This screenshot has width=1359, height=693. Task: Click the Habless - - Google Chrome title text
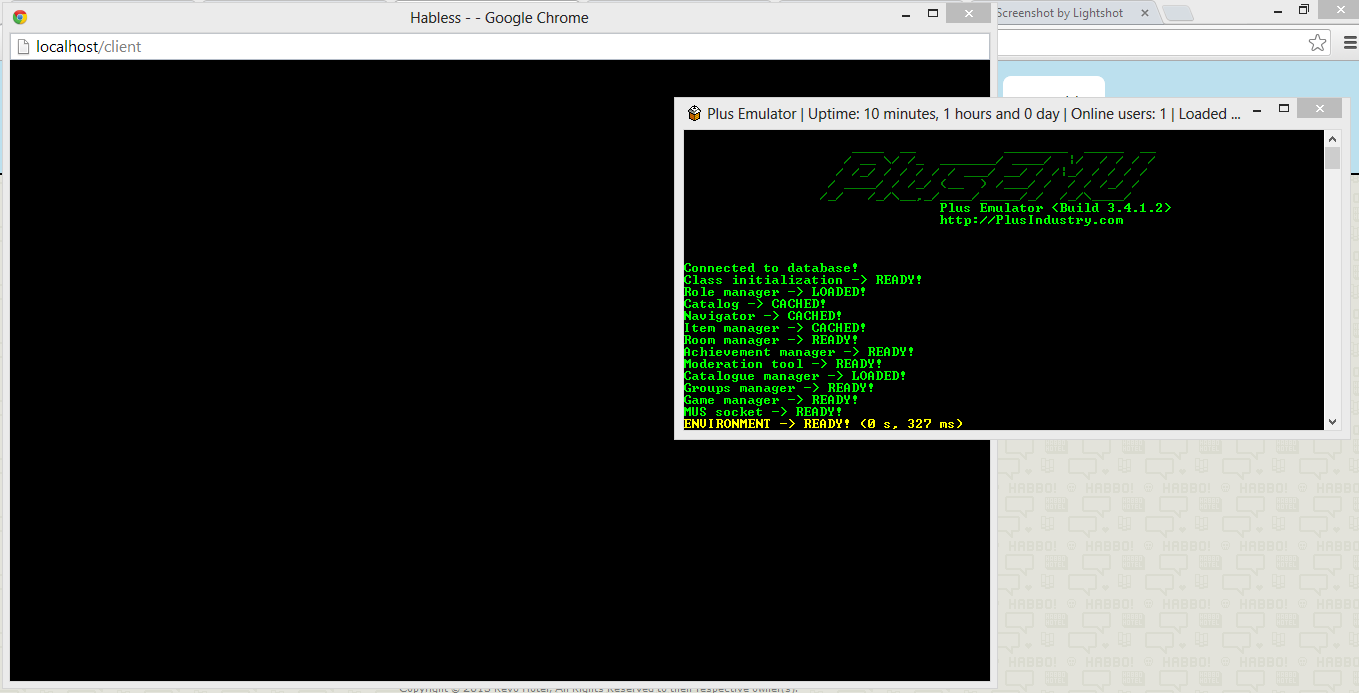coord(499,17)
